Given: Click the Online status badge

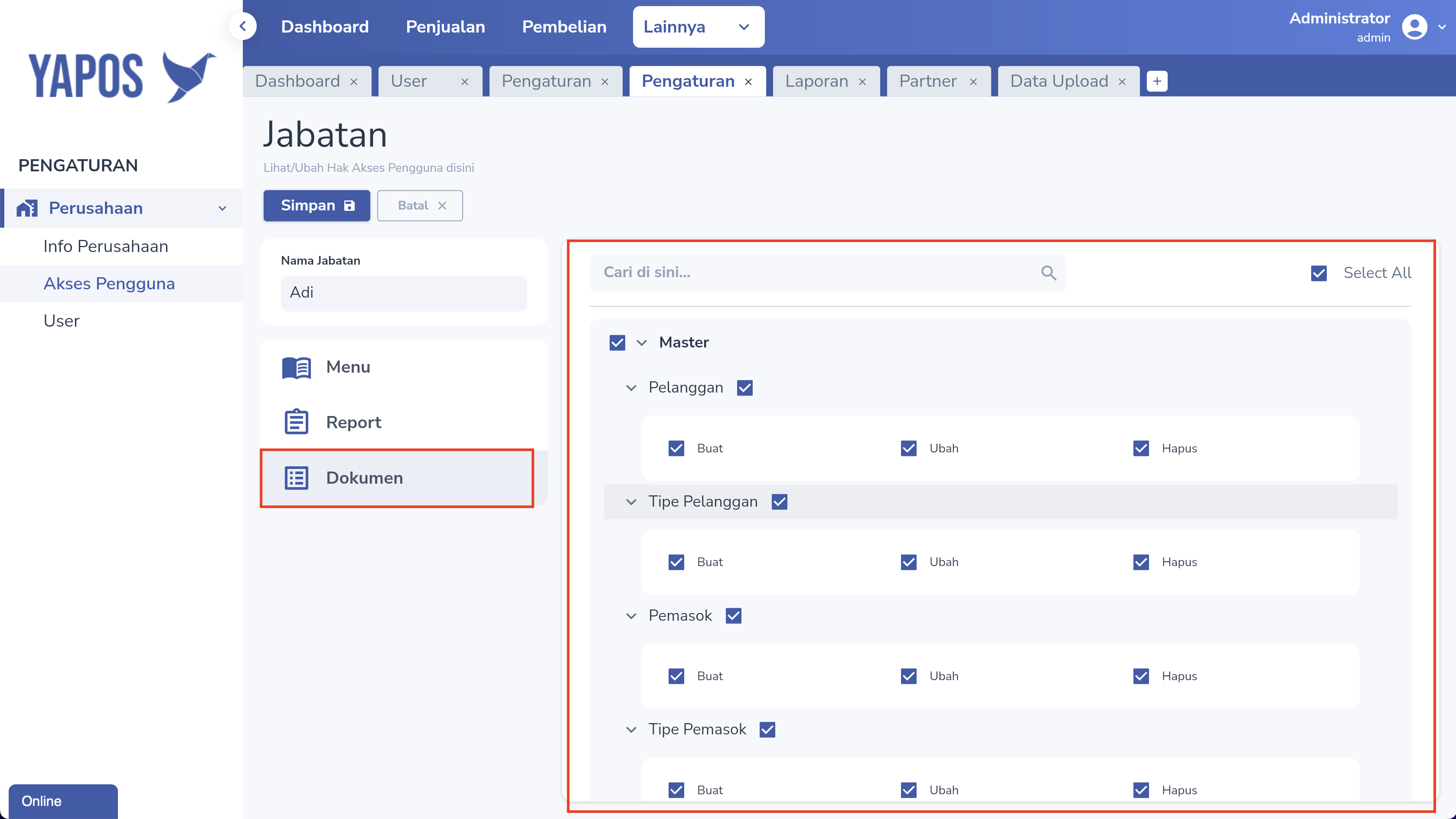Looking at the screenshot, I should click(x=63, y=802).
